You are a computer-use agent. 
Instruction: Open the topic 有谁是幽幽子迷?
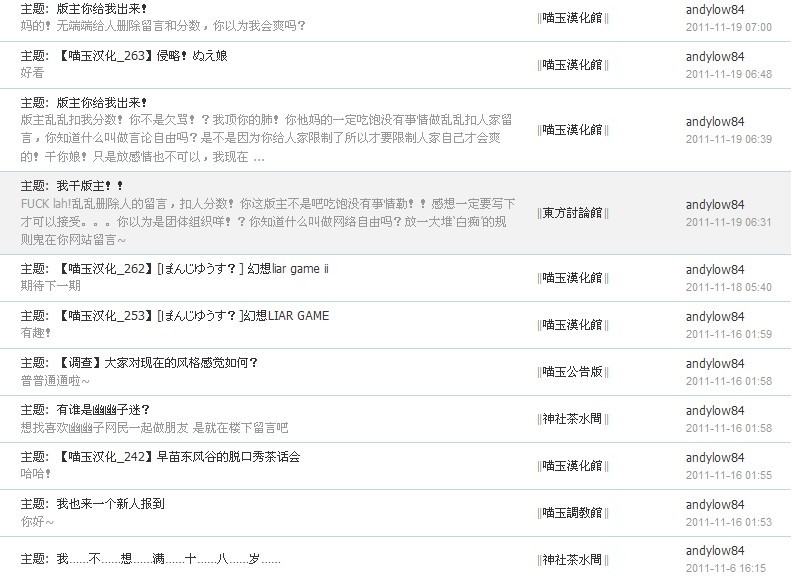[103, 410]
